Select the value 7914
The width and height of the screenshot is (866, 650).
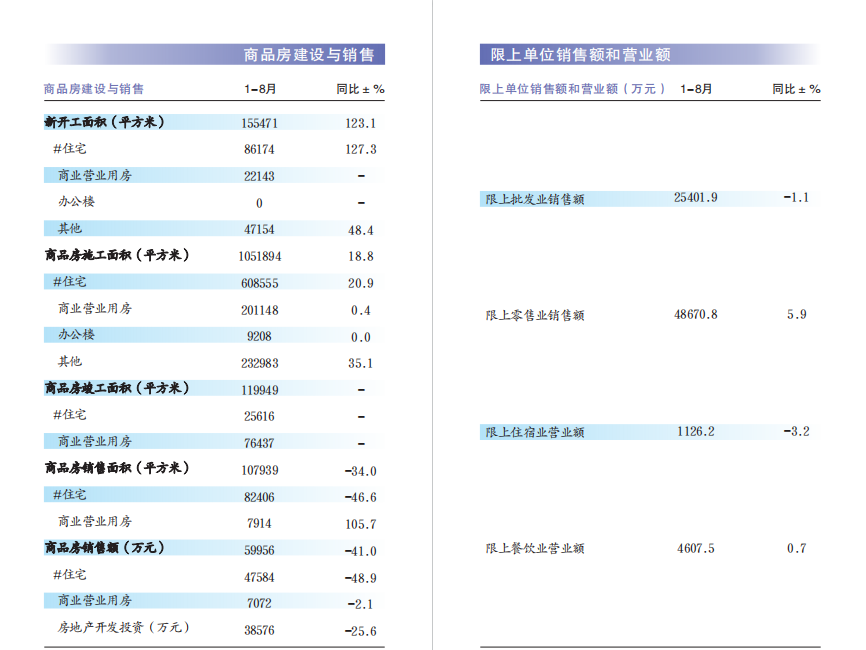[x=259, y=523]
